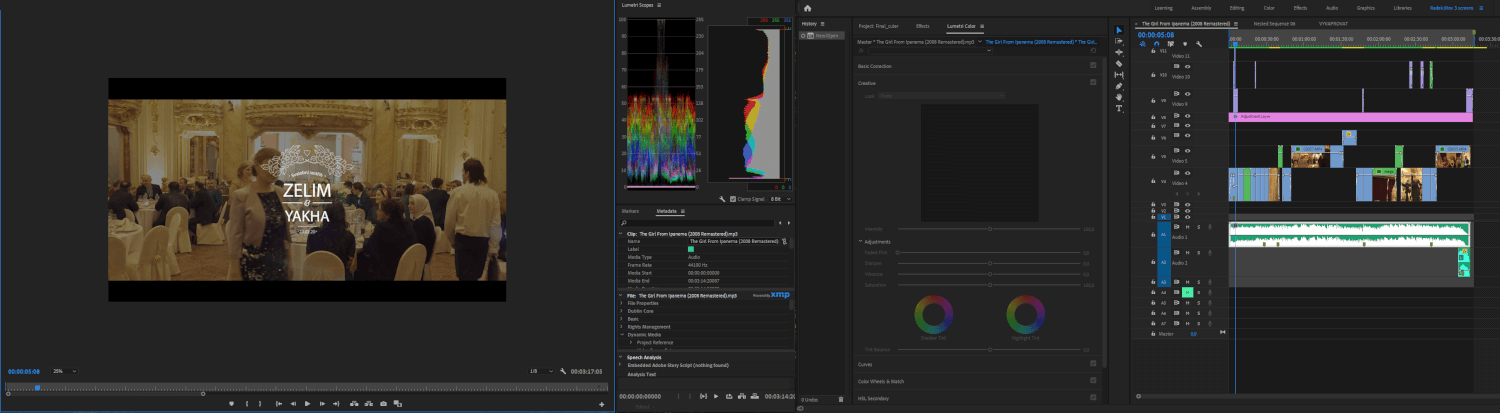Play the sequence in Program Monitor
Screen dimensions: 1500x413
pos(307,403)
